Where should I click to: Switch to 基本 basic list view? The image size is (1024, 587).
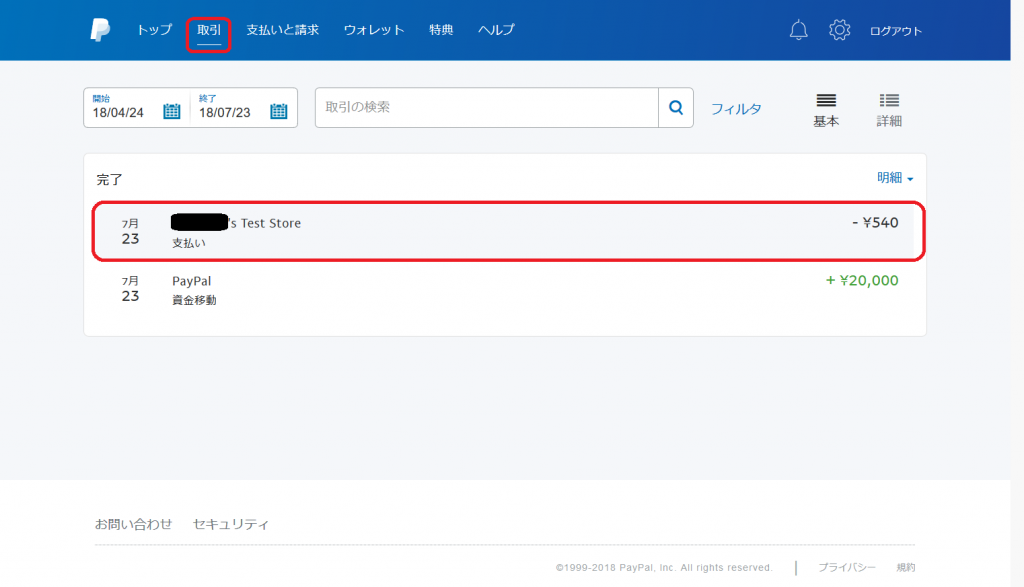click(826, 109)
